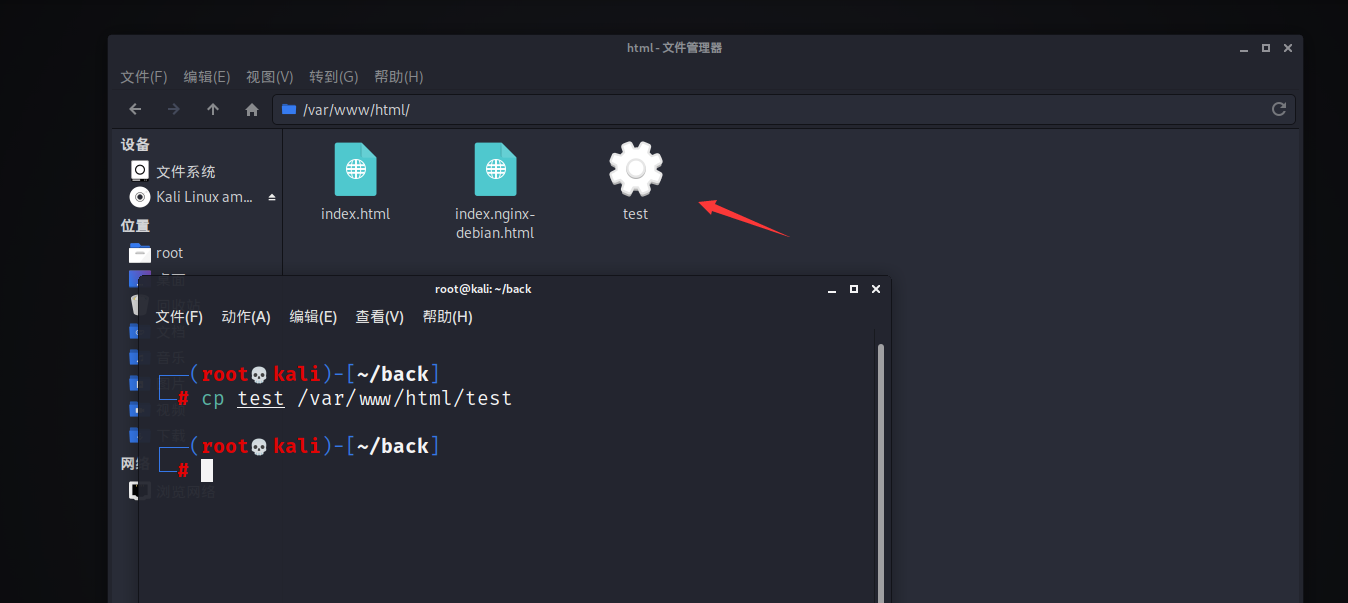This screenshot has height=603, width=1348.
Task: Eject the Kali Linux volume
Action: tap(271, 197)
